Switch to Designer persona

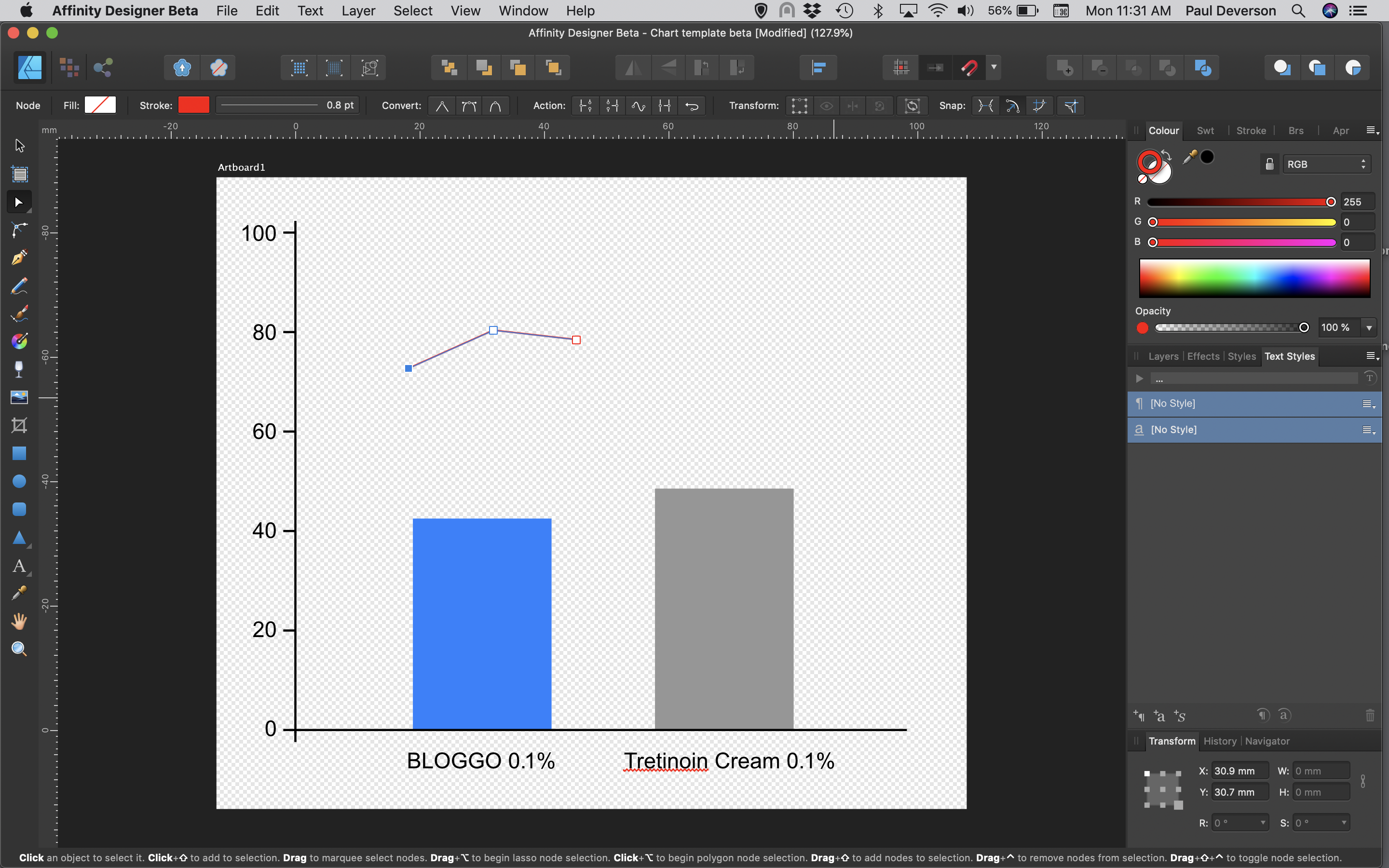point(30,68)
